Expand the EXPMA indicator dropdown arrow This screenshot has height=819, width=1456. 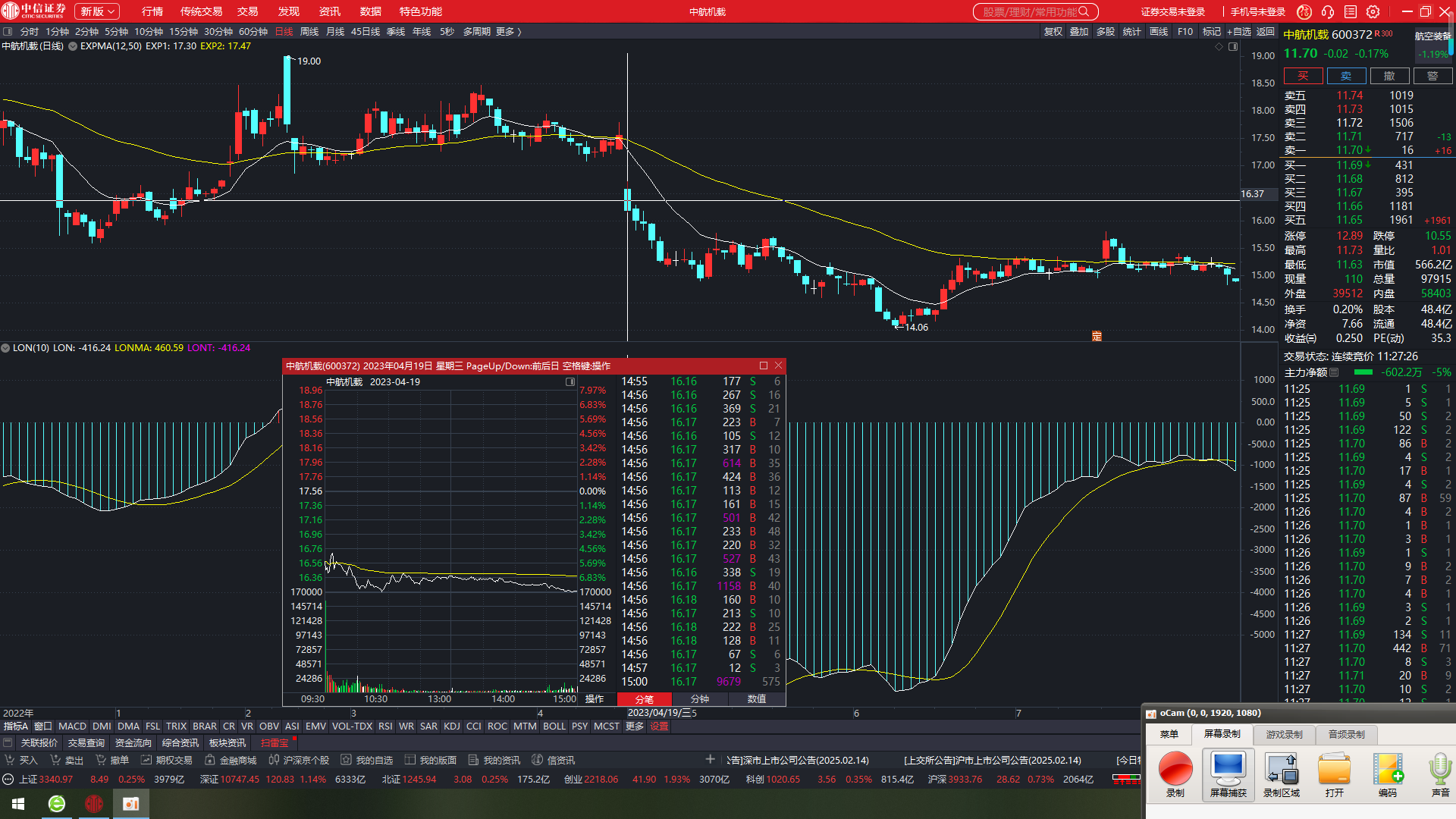coord(73,46)
